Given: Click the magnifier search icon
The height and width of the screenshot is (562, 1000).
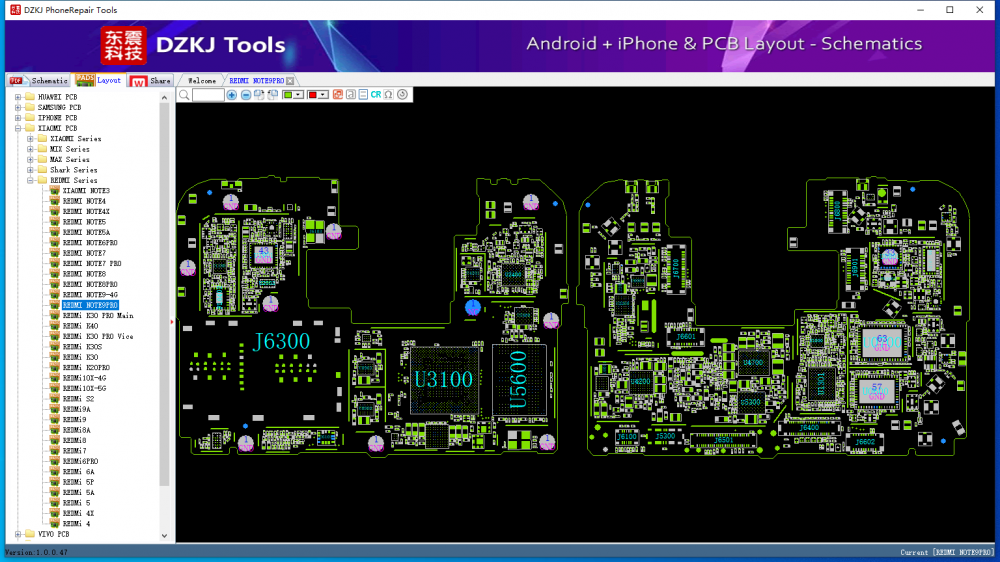Looking at the screenshot, I should [184, 95].
